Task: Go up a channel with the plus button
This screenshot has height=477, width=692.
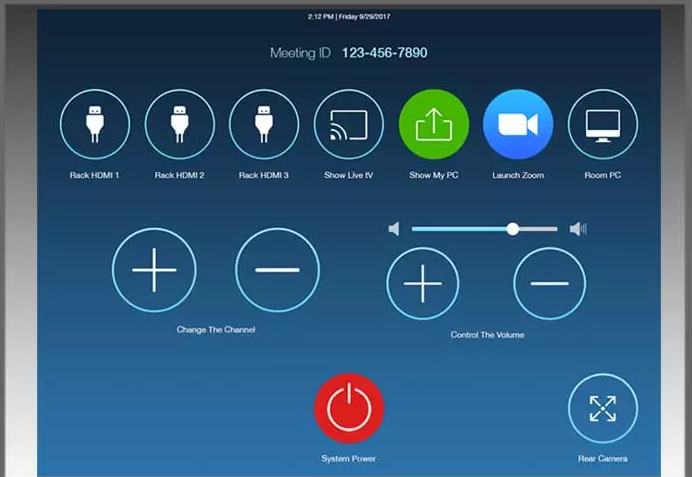Action: [x=154, y=270]
